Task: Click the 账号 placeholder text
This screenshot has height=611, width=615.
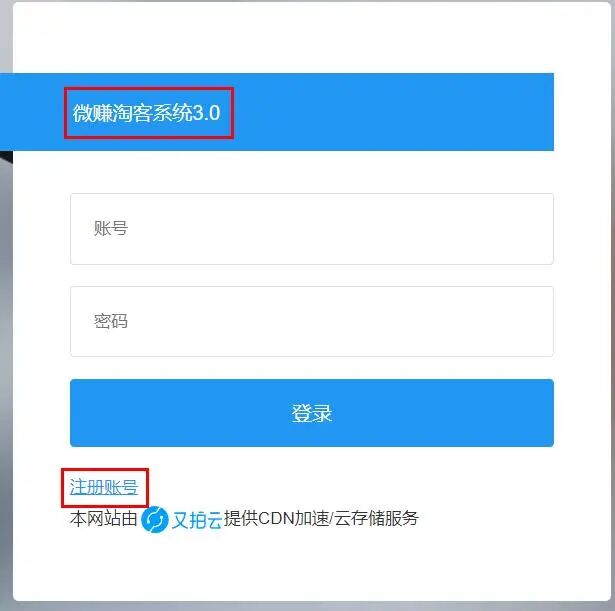Action: pyautogui.click(x=111, y=228)
